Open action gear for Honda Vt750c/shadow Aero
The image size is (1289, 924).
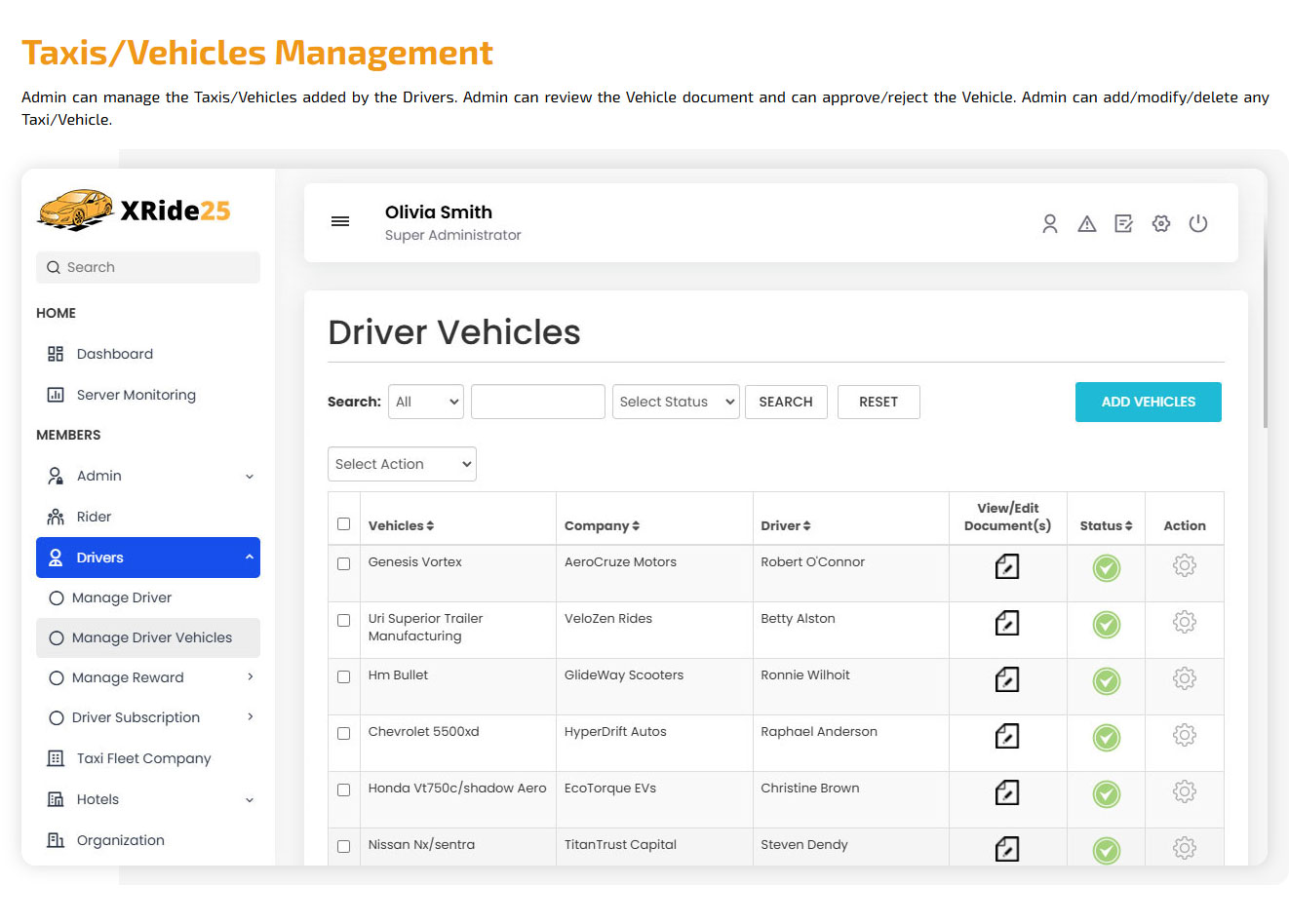(1185, 791)
